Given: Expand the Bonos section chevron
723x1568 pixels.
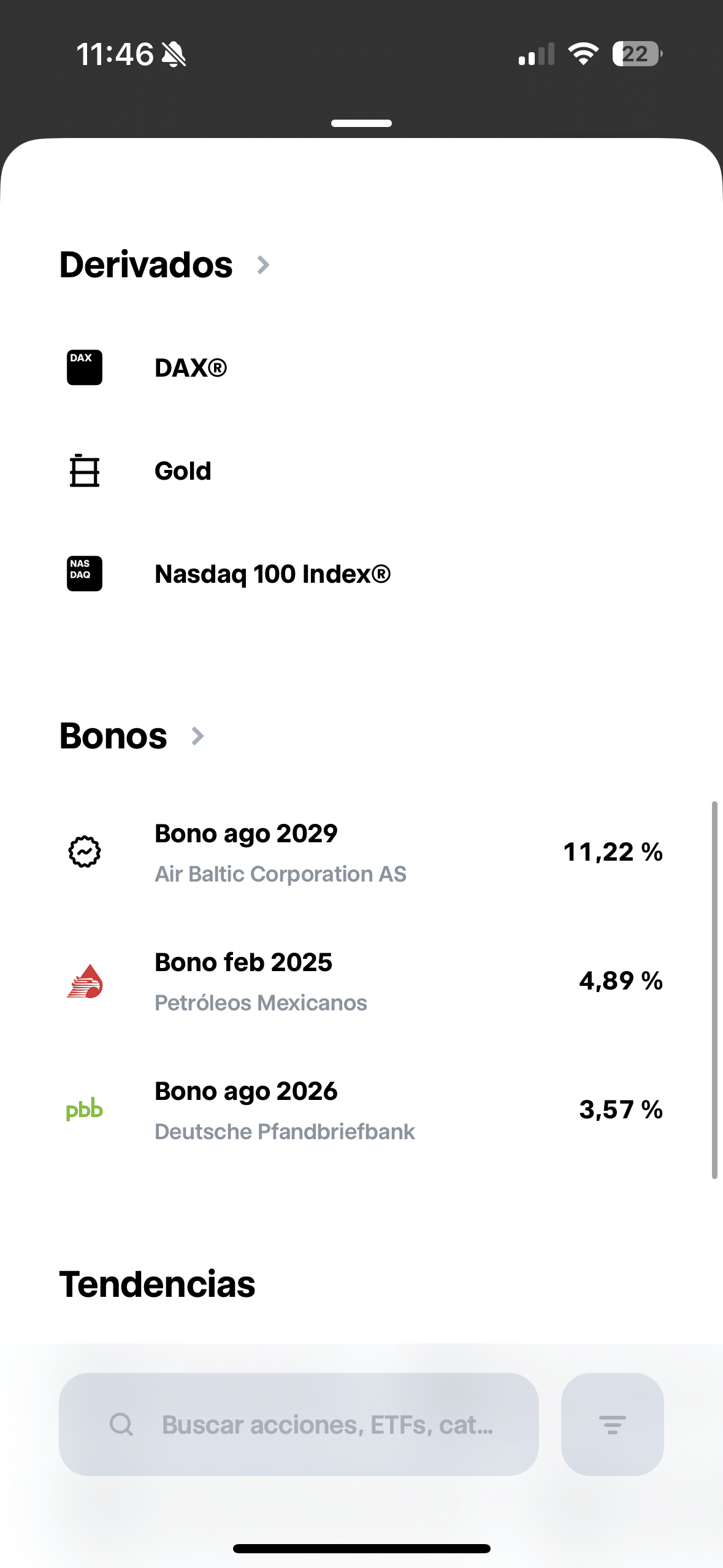Looking at the screenshot, I should (197, 736).
